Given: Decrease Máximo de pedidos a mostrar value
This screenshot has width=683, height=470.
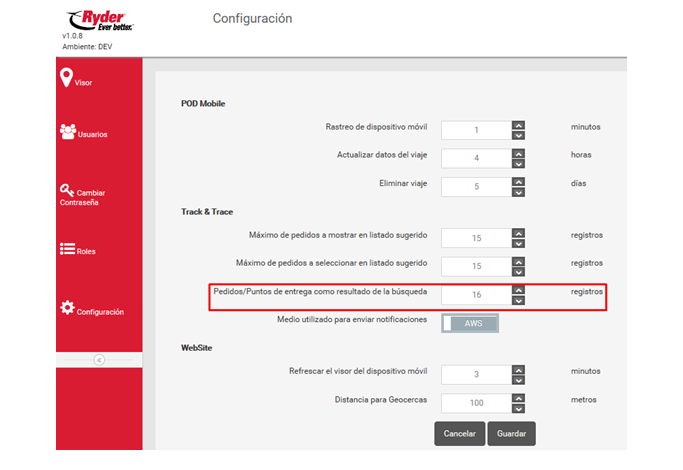Looking at the screenshot, I should pos(518,244).
